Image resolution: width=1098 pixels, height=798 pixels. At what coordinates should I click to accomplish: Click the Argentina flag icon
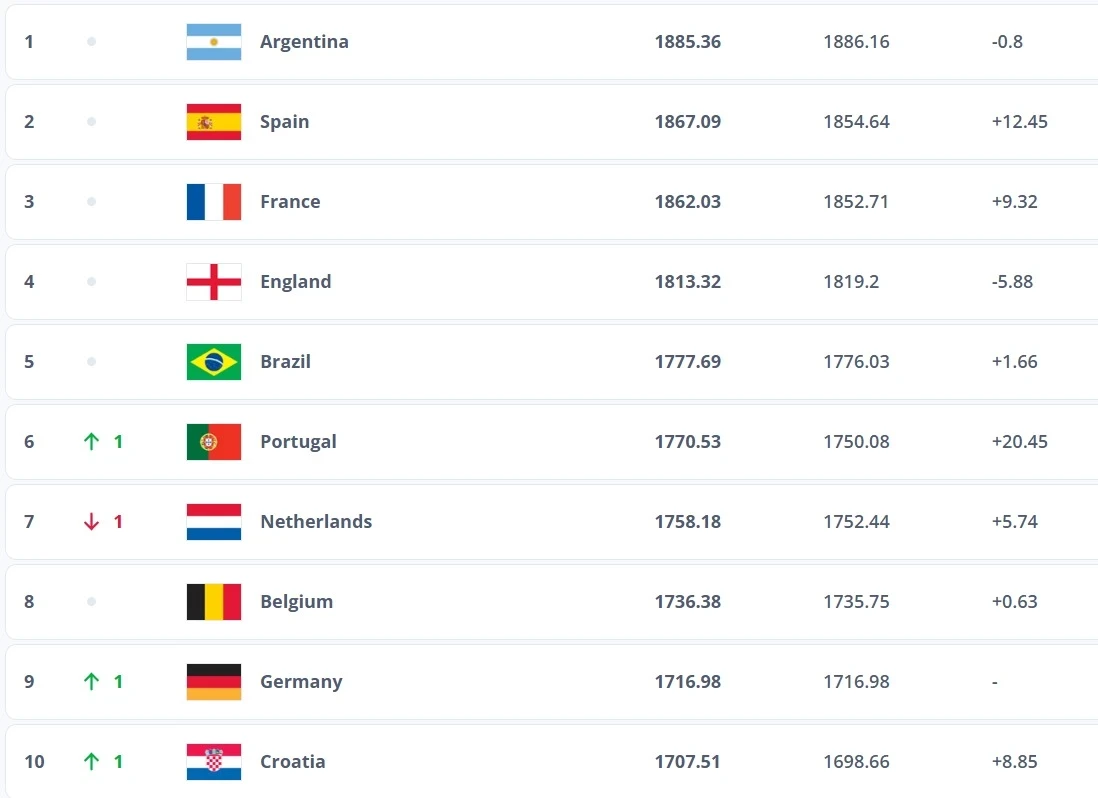click(x=214, y=42)
